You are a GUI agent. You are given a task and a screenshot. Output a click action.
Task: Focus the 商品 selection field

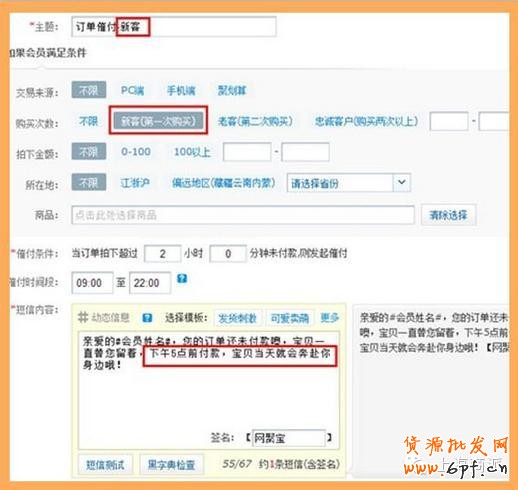tap(243, 215)
